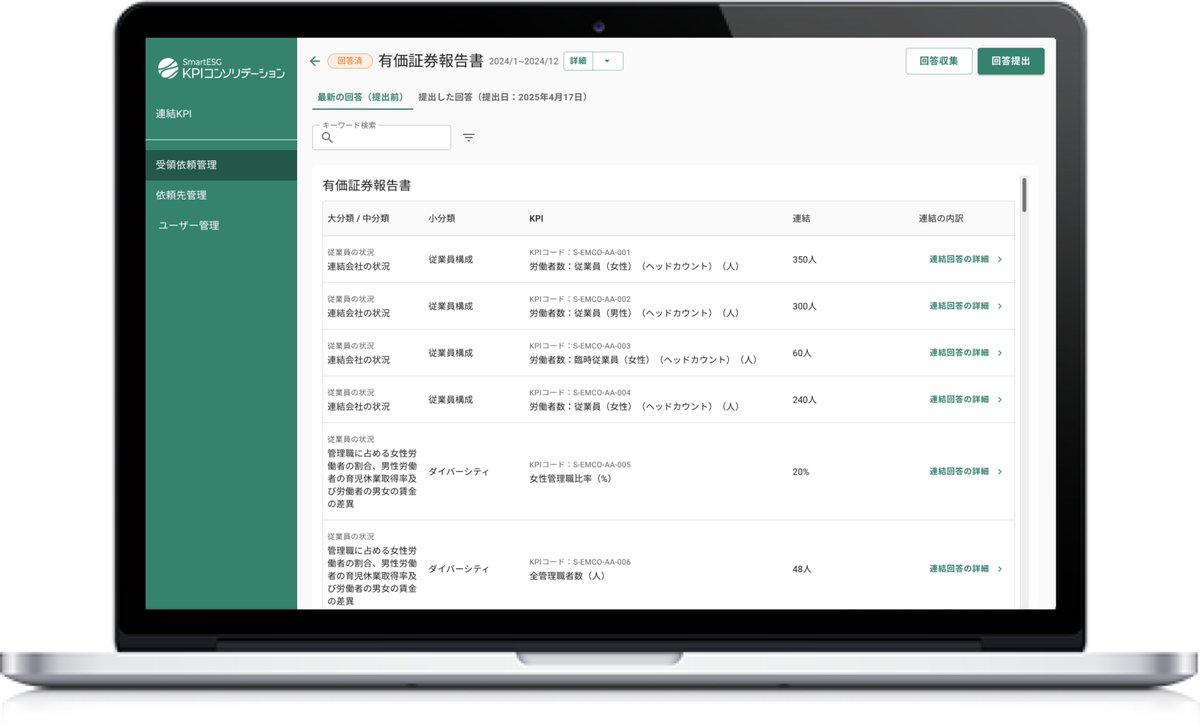Click 労働者数：臨時従業員（女性） KPI text
Image resolution: width=1200 pixels, height=724 pixels.
pos(643,360)
